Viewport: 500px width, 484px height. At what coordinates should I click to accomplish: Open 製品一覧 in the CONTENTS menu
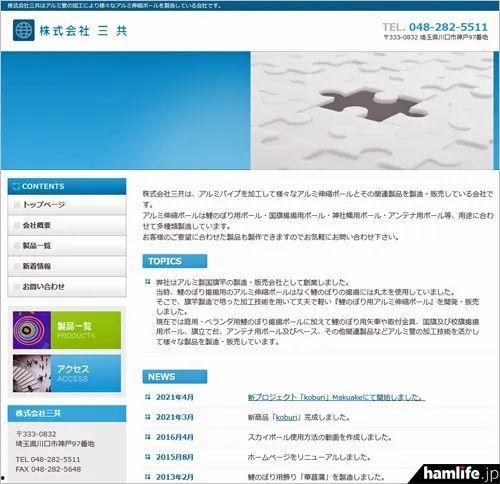(x=67, y=246)
